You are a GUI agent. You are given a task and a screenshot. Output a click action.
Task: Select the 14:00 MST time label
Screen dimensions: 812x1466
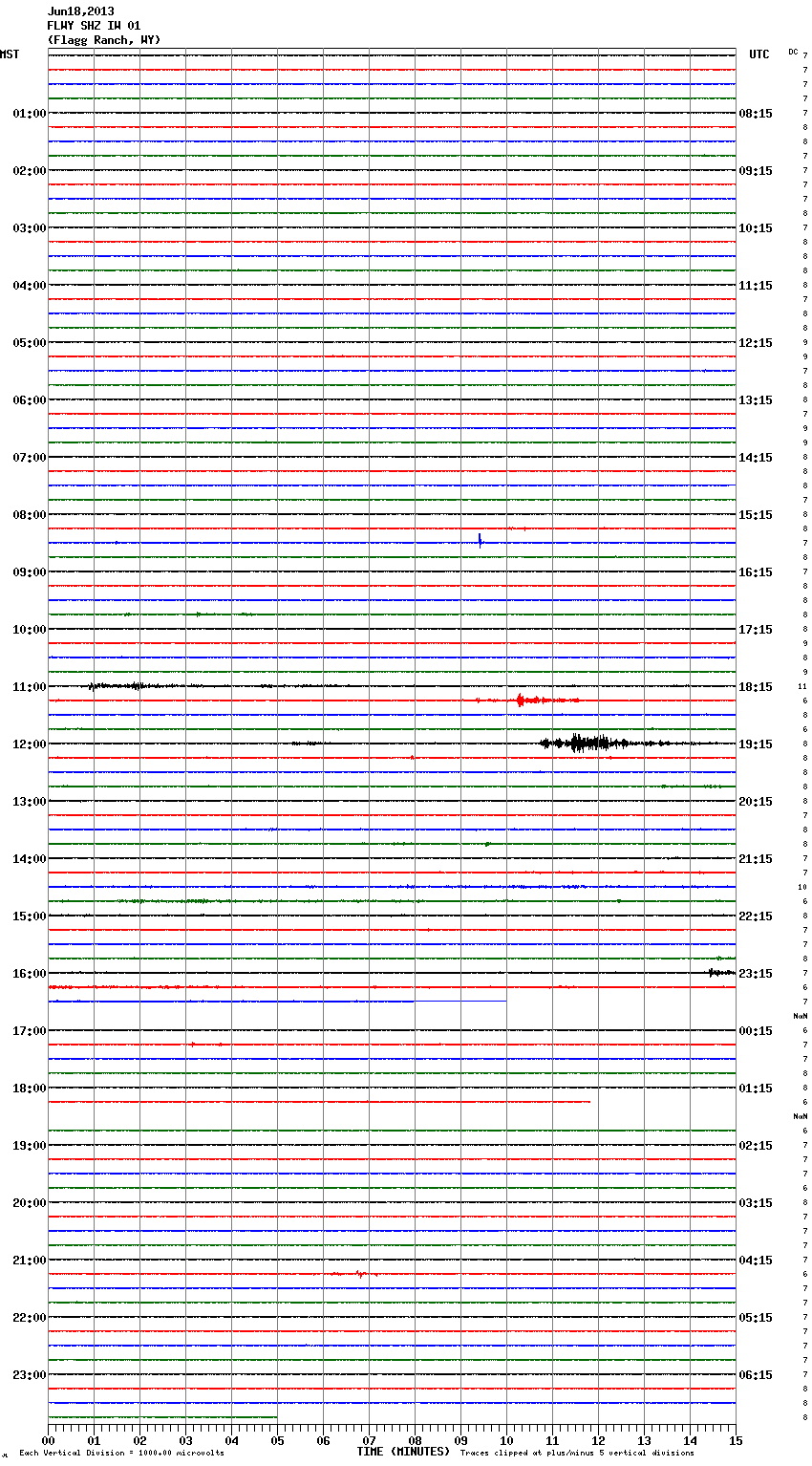(29, 859)
